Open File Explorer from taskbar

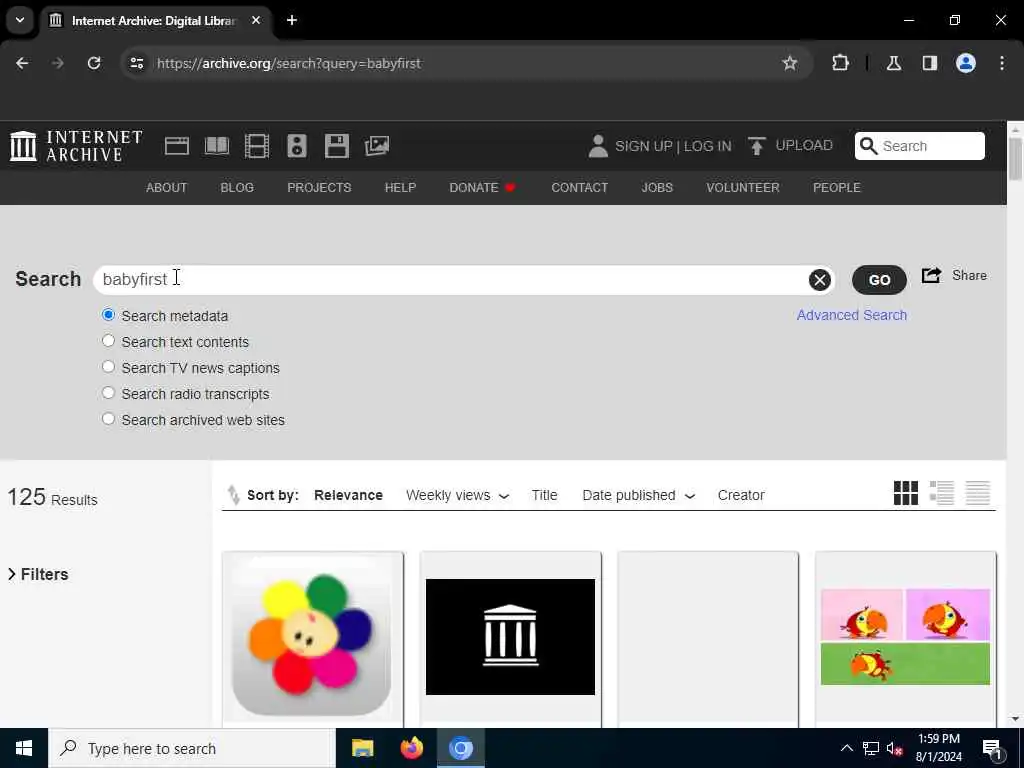pyautogui.click(x=362, y=748)
